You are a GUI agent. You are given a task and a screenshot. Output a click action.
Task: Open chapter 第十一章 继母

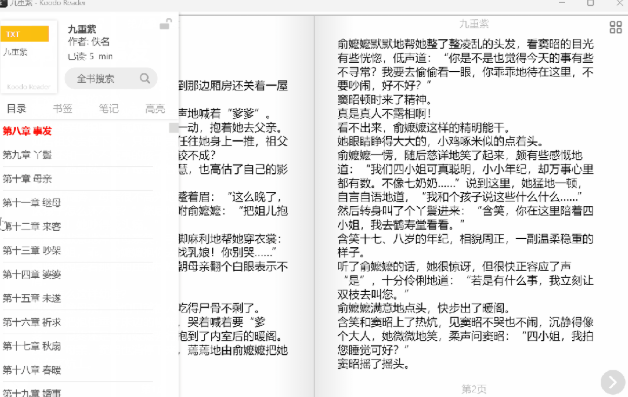tap(32, 203)
